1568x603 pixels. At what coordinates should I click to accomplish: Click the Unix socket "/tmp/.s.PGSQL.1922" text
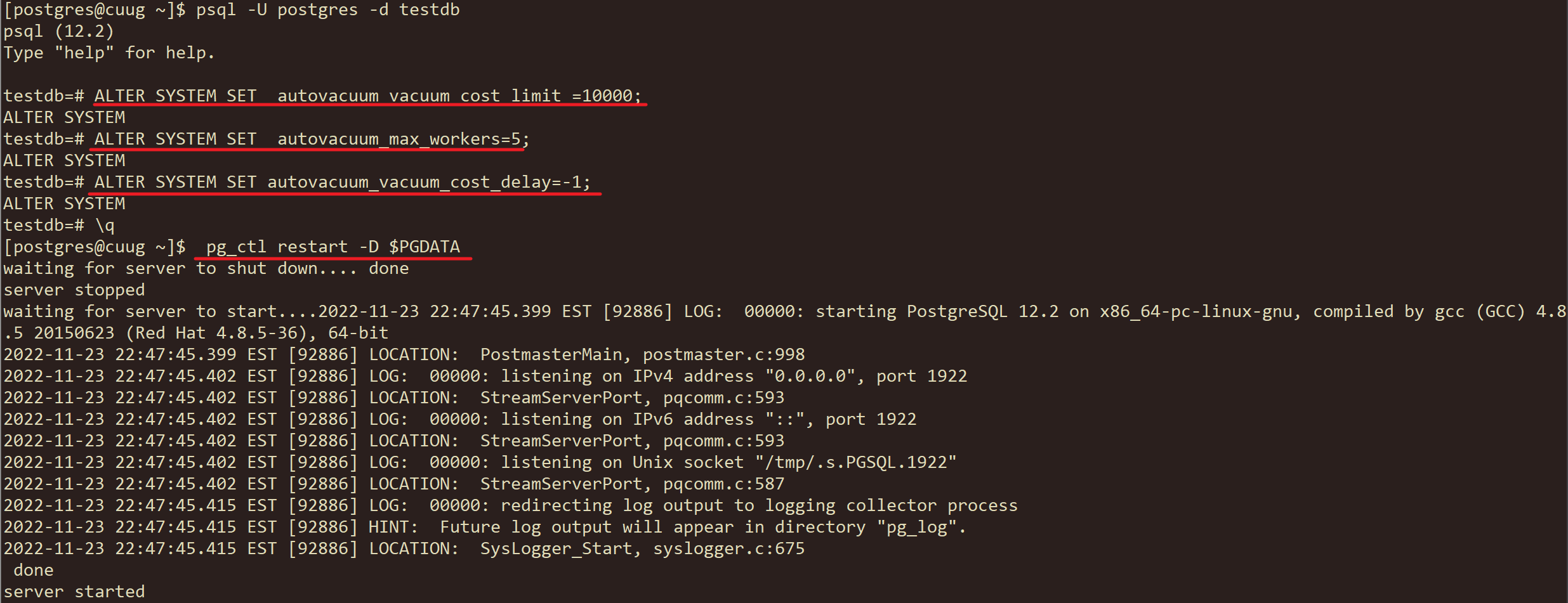[x=794, y=462]
